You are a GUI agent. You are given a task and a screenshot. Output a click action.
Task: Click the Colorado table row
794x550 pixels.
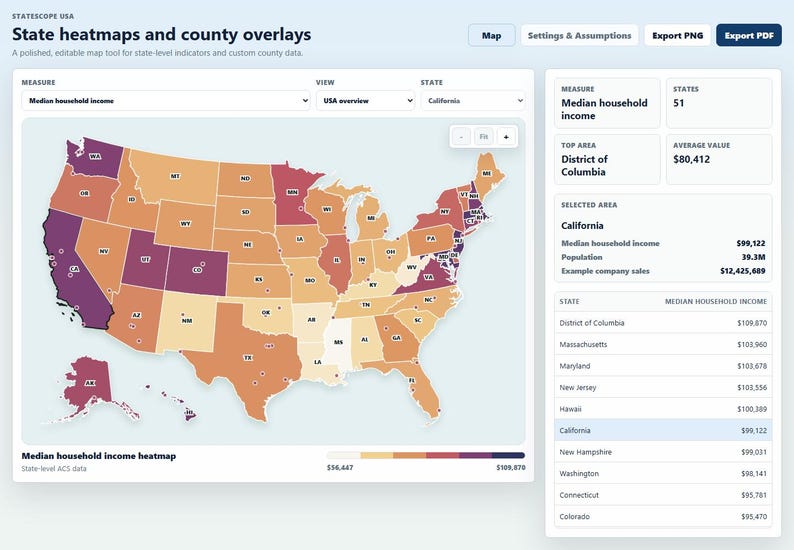(663, 517)
